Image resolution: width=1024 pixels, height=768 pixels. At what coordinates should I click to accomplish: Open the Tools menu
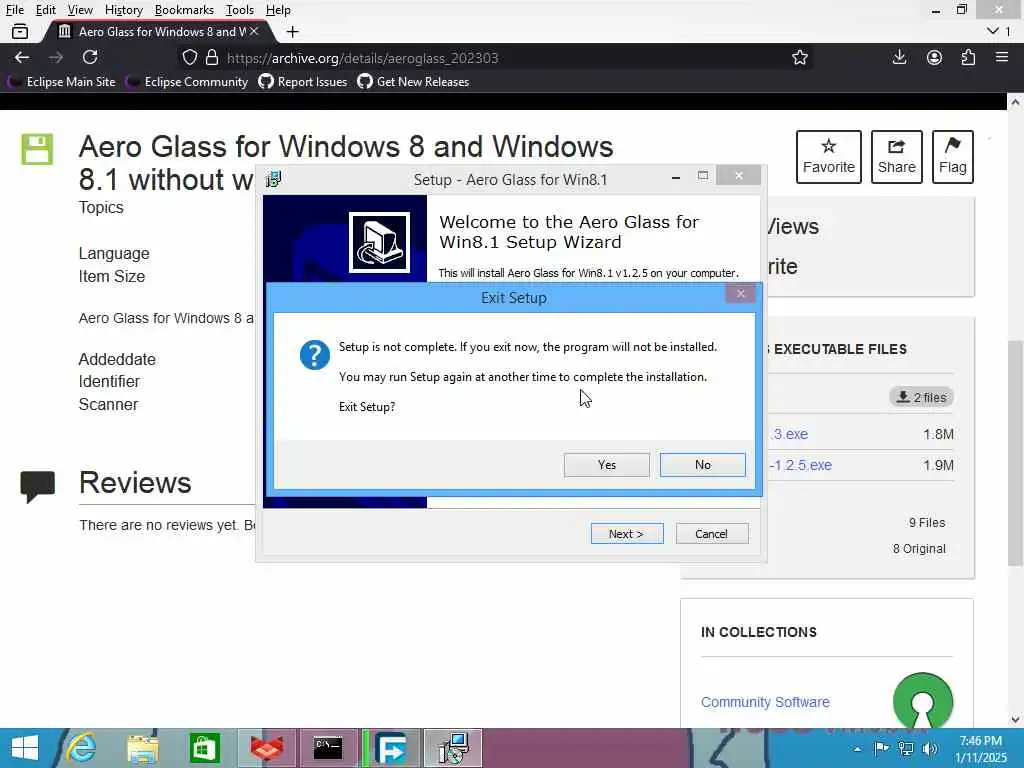(x=239, y=10)
